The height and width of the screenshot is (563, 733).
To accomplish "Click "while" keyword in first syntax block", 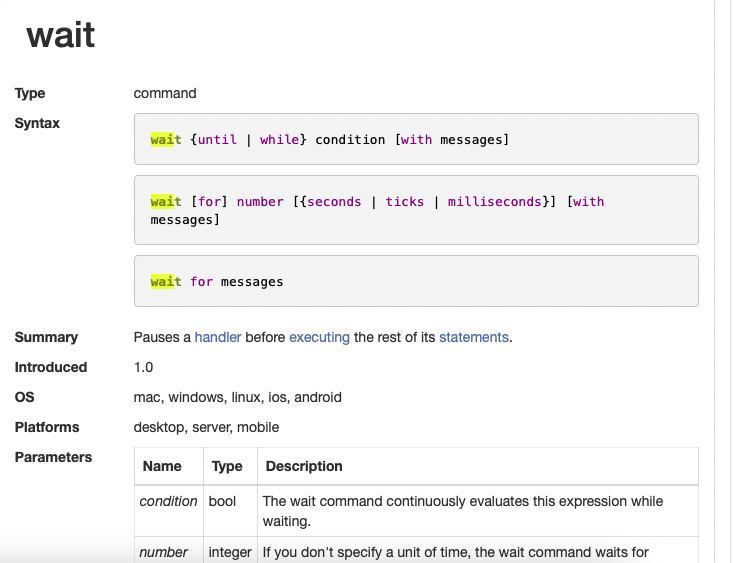I will point(279,140).
